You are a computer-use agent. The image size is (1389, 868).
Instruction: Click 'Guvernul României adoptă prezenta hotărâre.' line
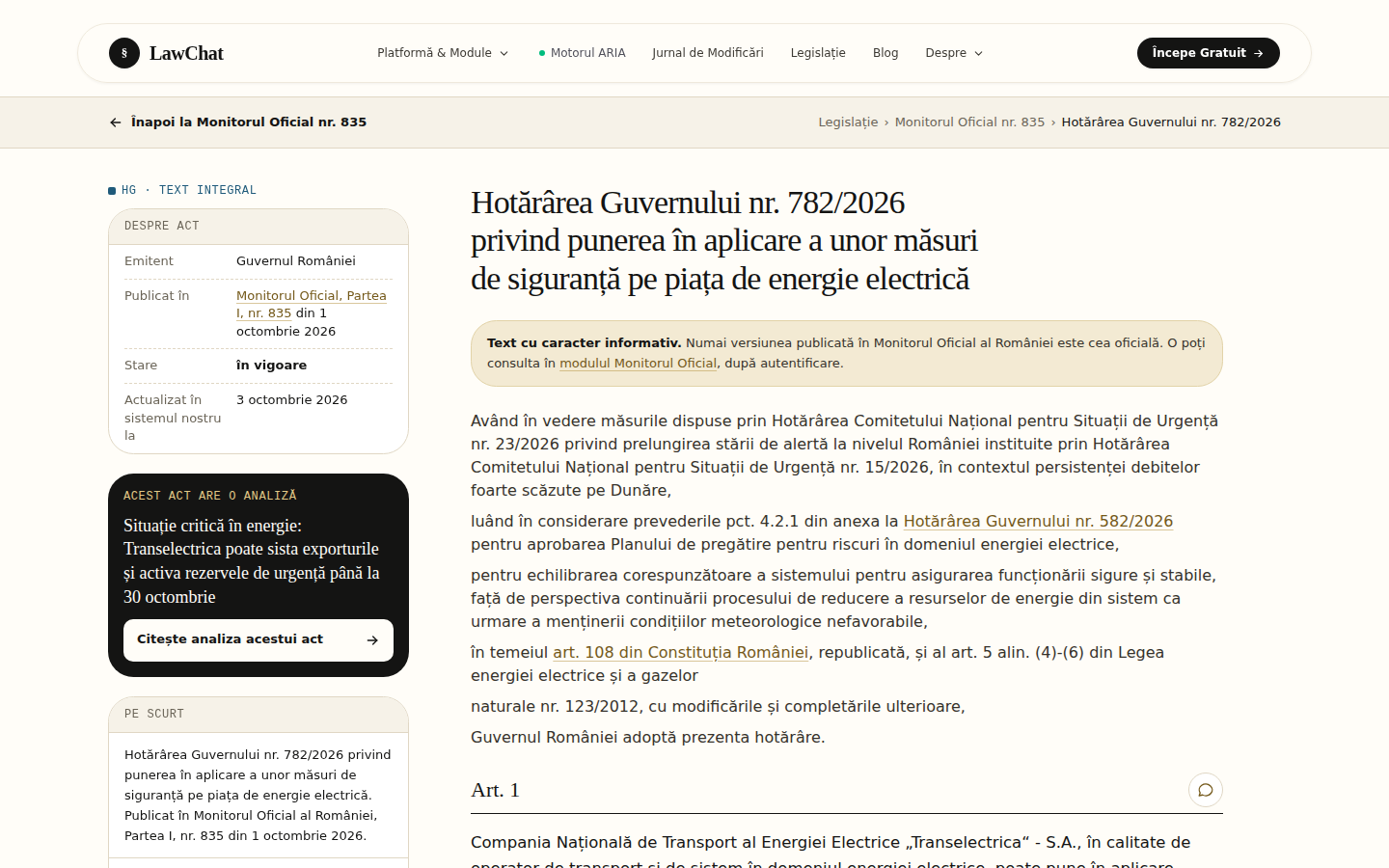click(x=648, y=737)
